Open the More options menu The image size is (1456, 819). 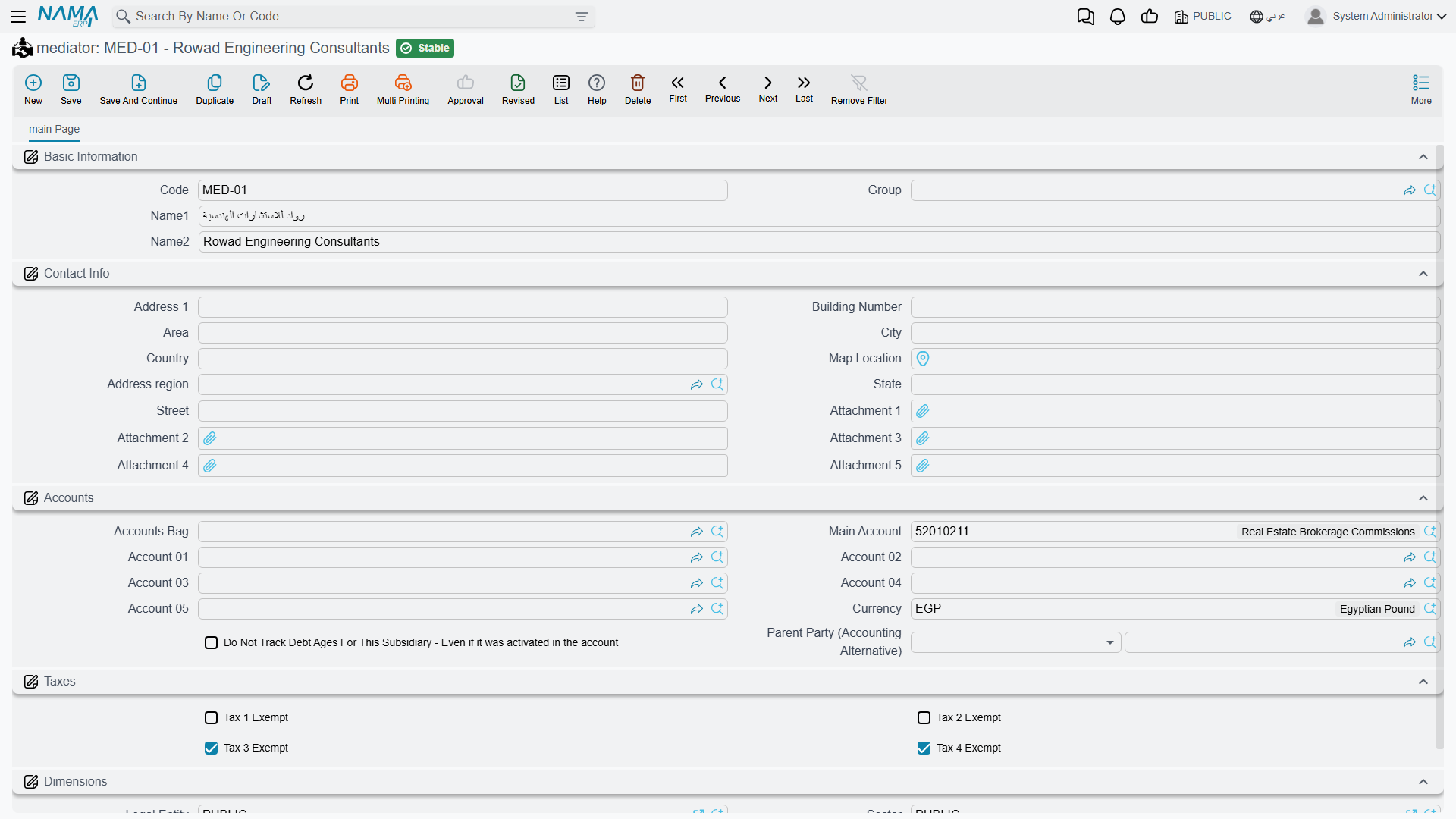[1421, 89]
